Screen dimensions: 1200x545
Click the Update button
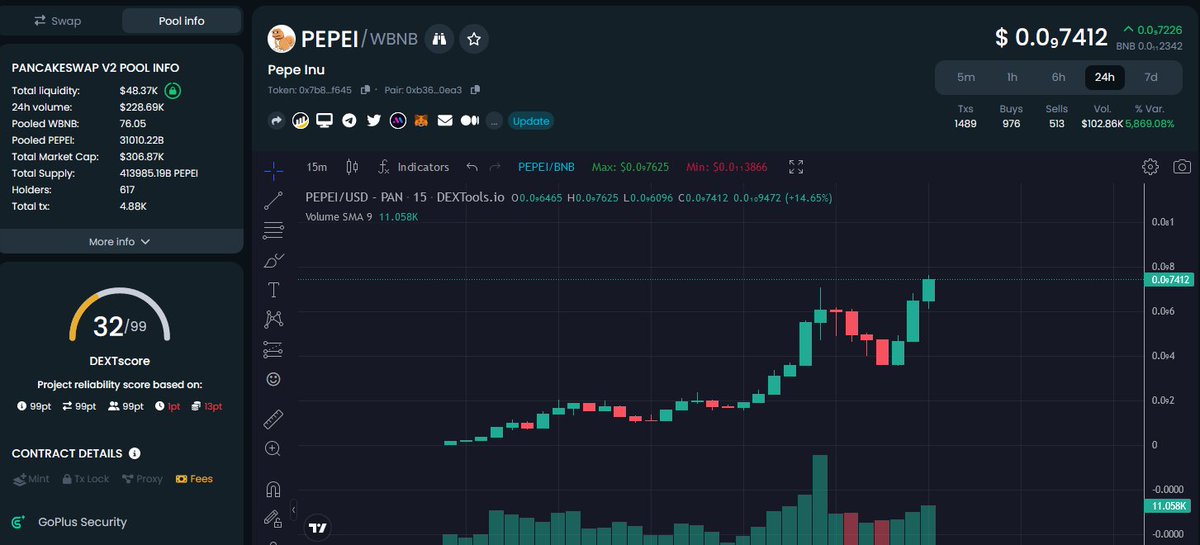click(531, 121)
